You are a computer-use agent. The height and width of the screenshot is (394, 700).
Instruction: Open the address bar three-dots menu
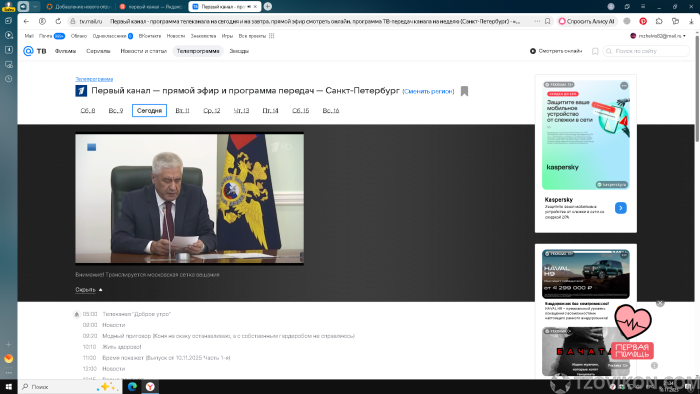[537, 21]
